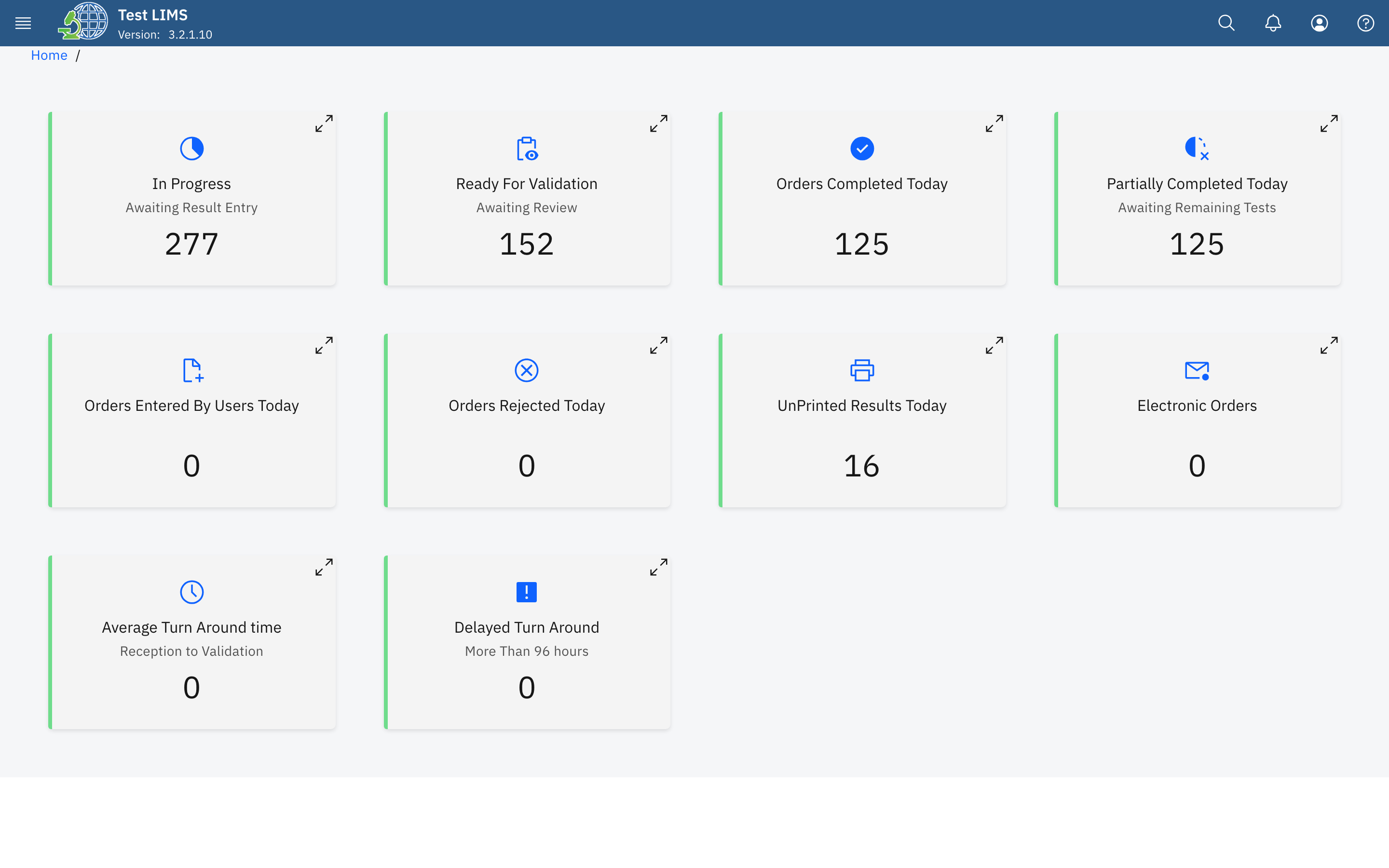1389x868 pixels.
Task: Click the Orders Completed Today title
Action: tap(862, 184)
